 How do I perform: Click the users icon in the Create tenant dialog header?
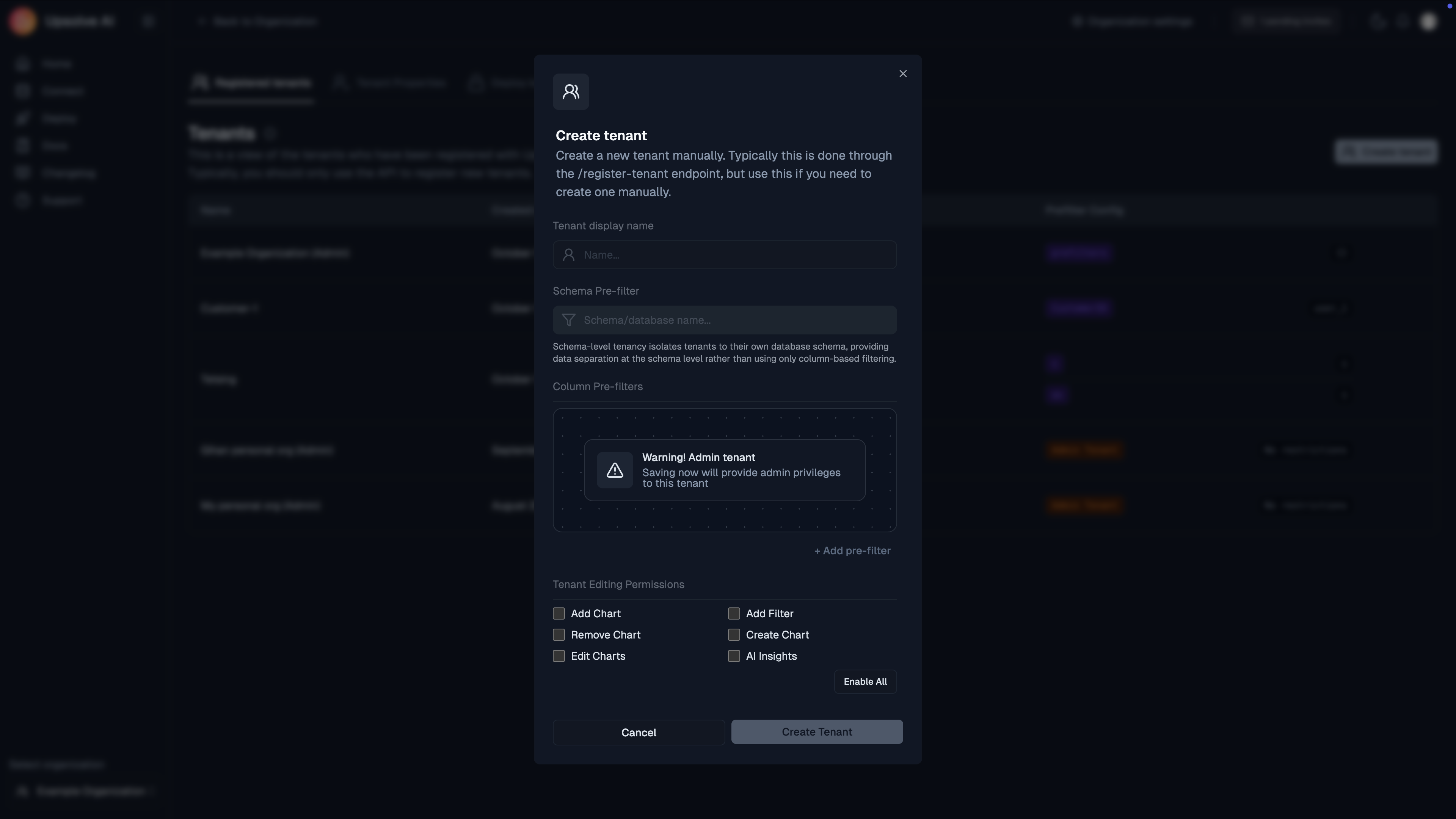(x=570, y=91)
